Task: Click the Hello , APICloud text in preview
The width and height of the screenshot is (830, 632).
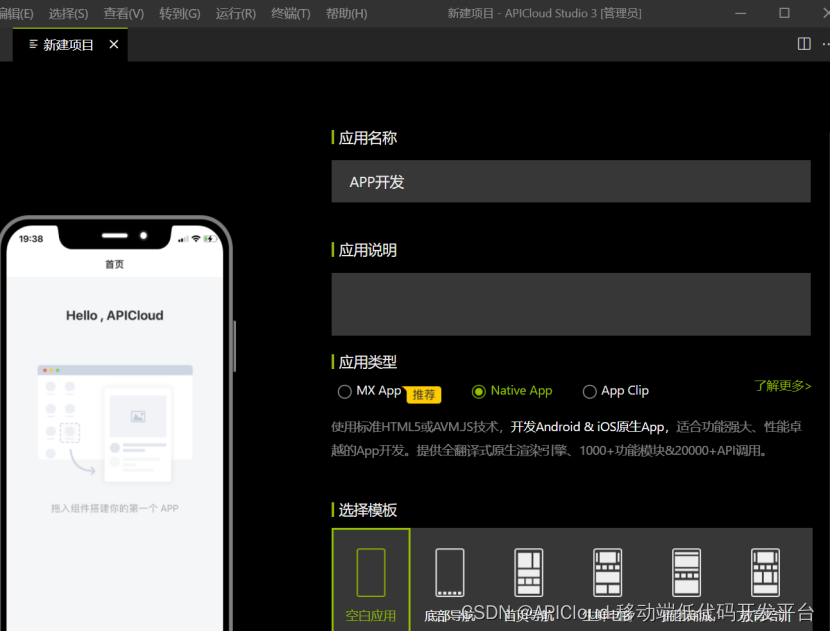Action: [x=114, y=315]
